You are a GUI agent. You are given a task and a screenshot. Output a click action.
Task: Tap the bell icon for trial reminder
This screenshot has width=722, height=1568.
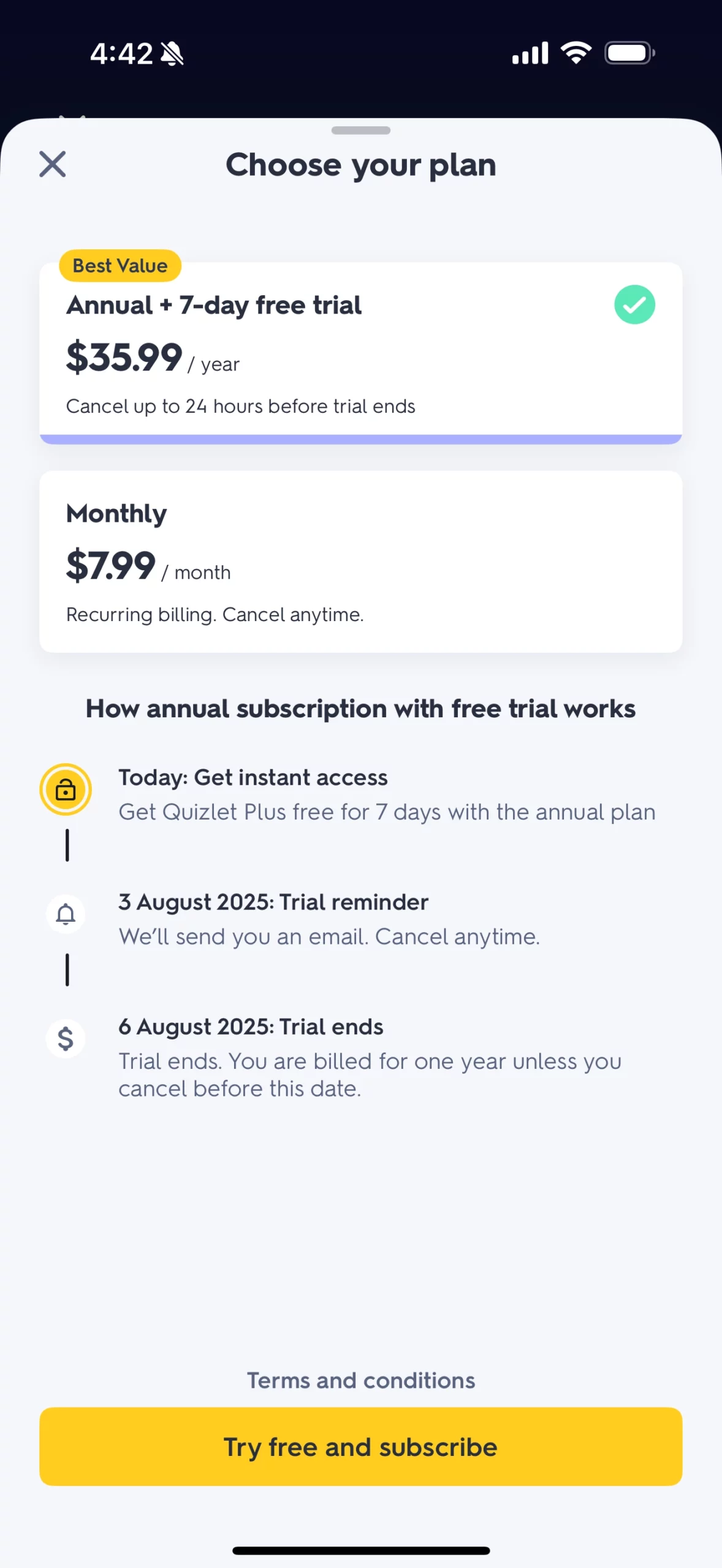pyautogui.click(x=66, y=914)
